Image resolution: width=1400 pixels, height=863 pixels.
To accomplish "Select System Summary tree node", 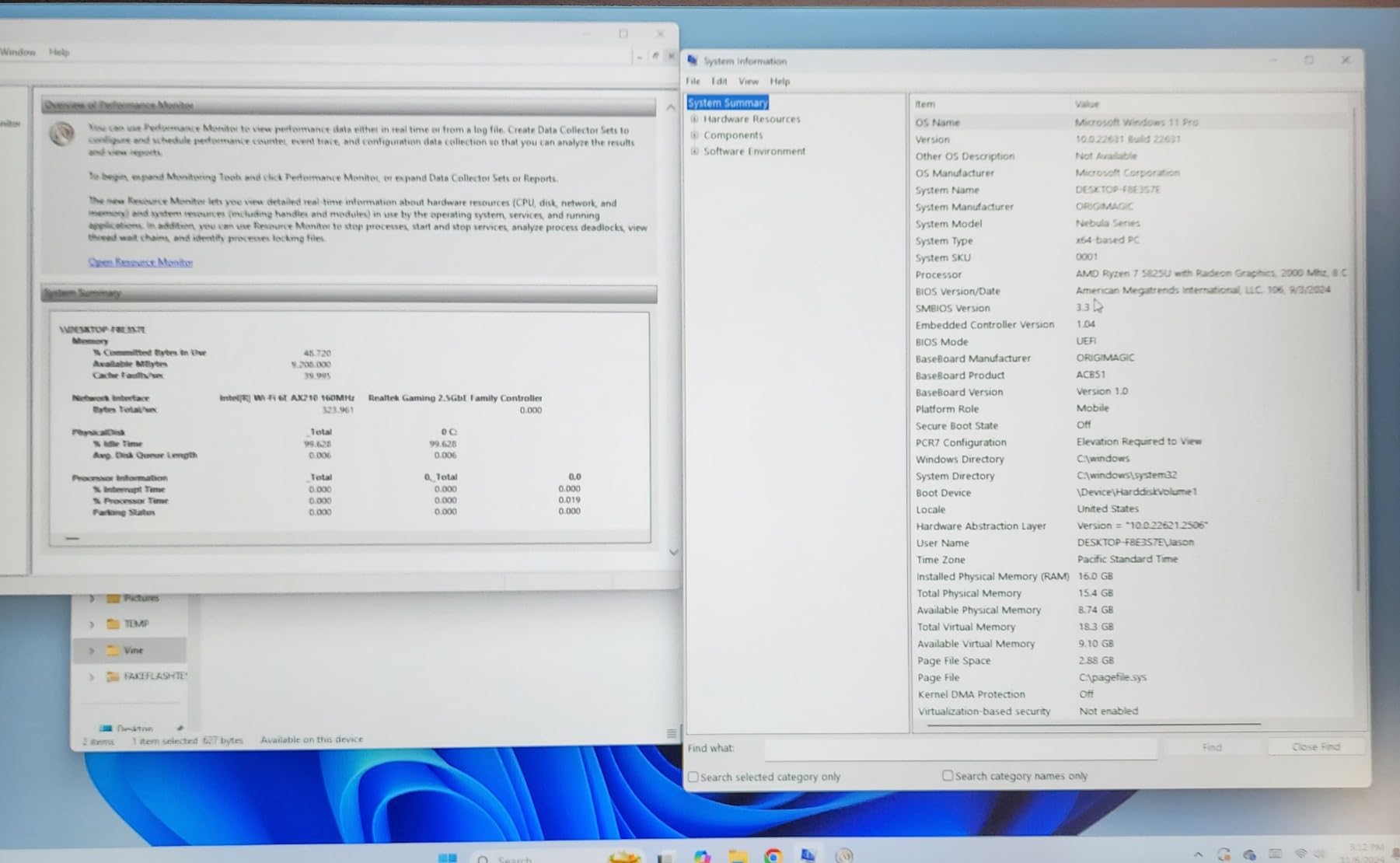I will point(728,103).
